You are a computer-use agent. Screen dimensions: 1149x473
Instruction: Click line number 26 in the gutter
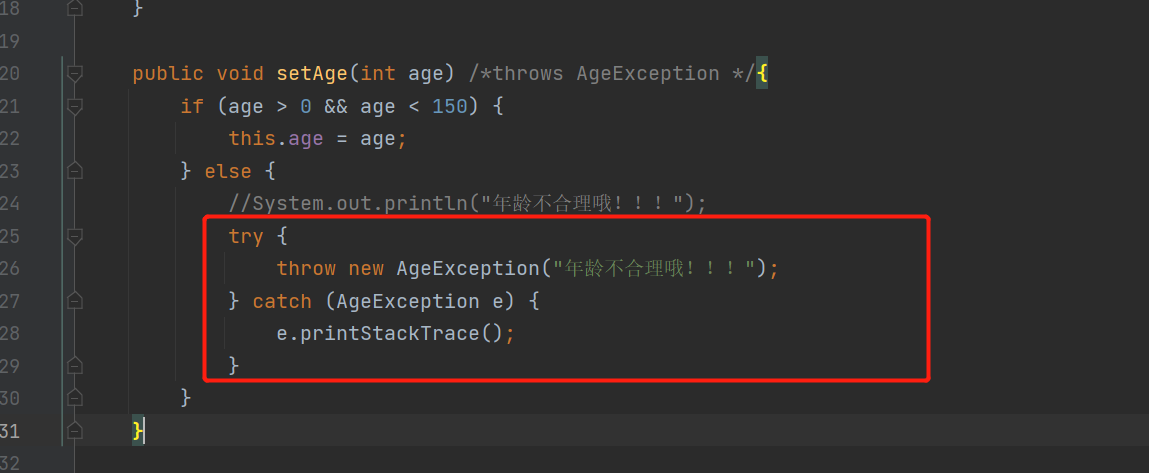pos(10,268)
